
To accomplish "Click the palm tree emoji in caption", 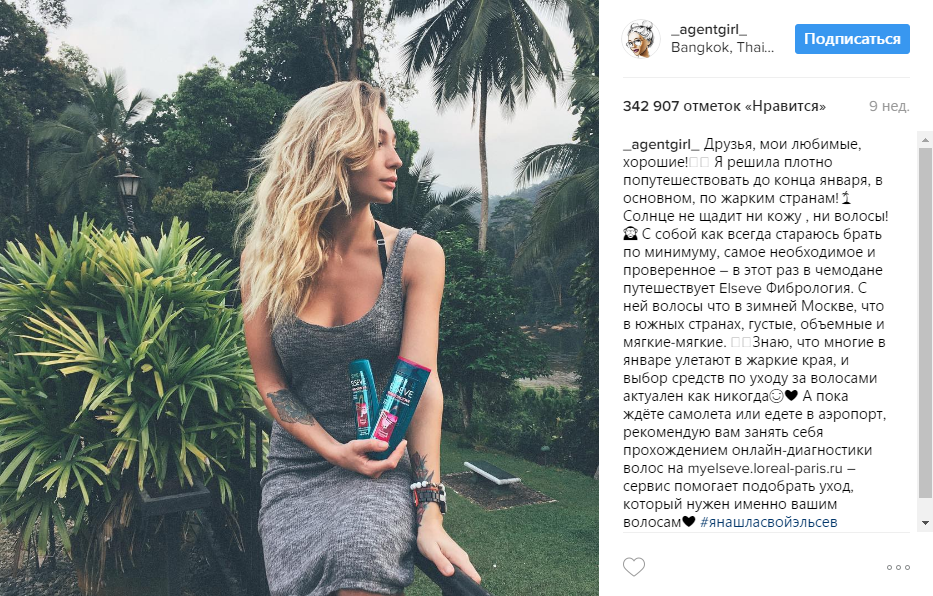I will [846, 198].
